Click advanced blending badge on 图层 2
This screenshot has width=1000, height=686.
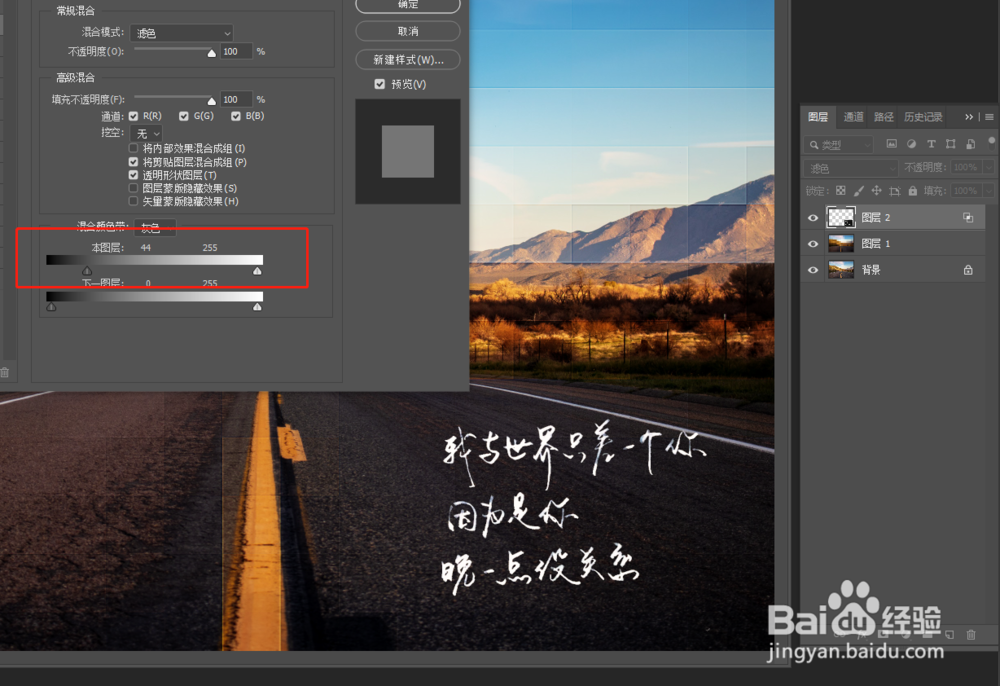pos(968,217)
